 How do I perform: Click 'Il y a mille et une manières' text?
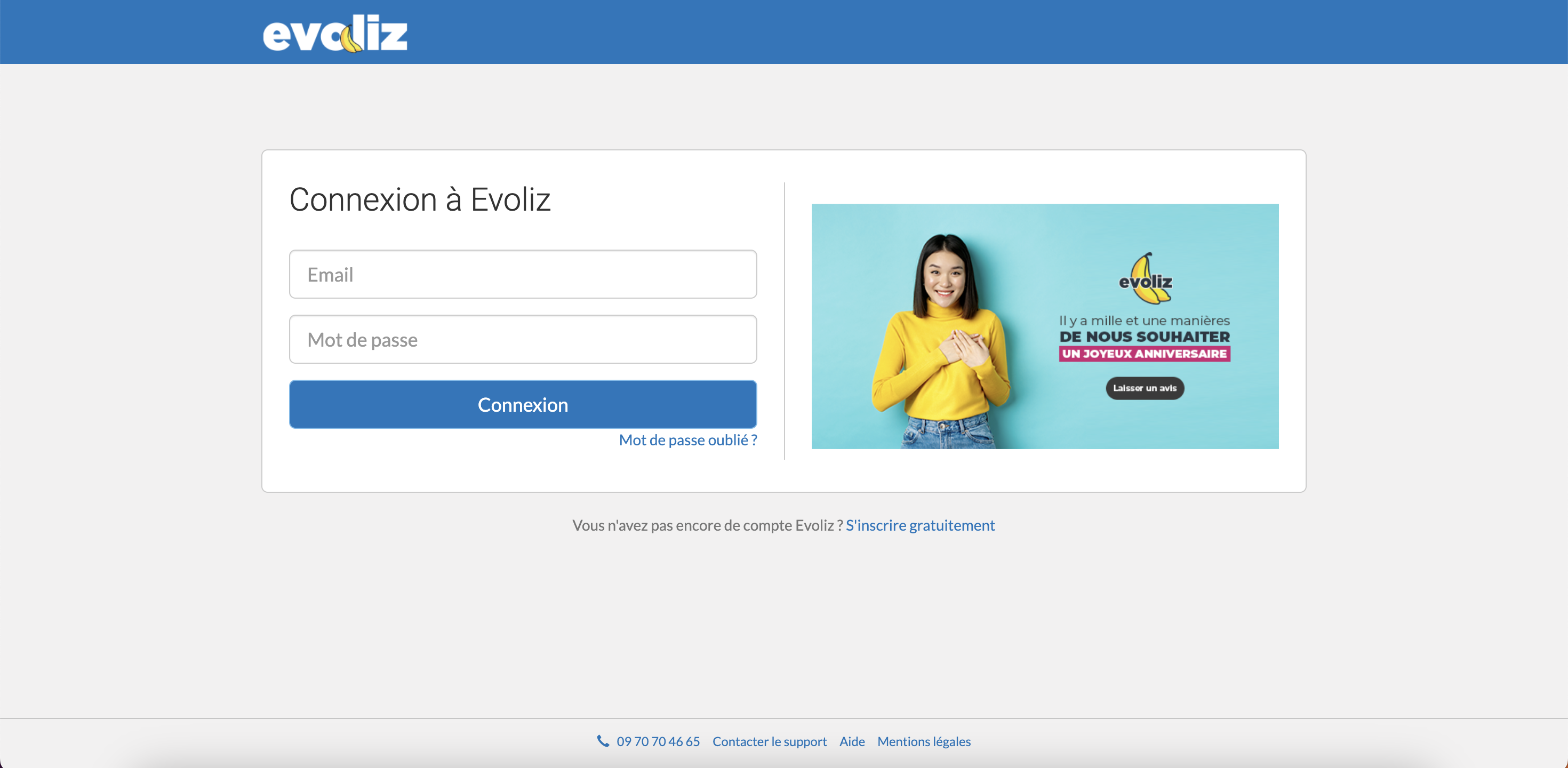(x=1145, y=321)
